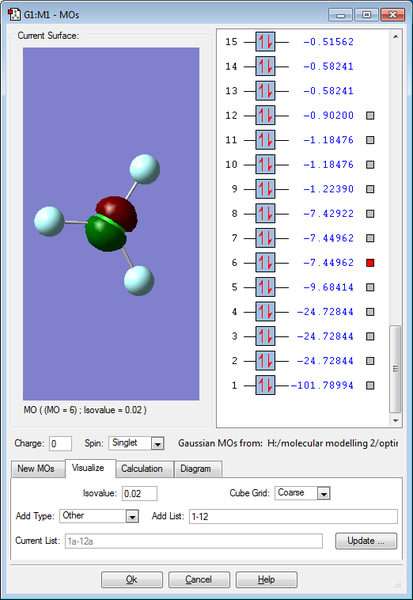Click the electron occupancy box of orbital 15

point(265,42)
